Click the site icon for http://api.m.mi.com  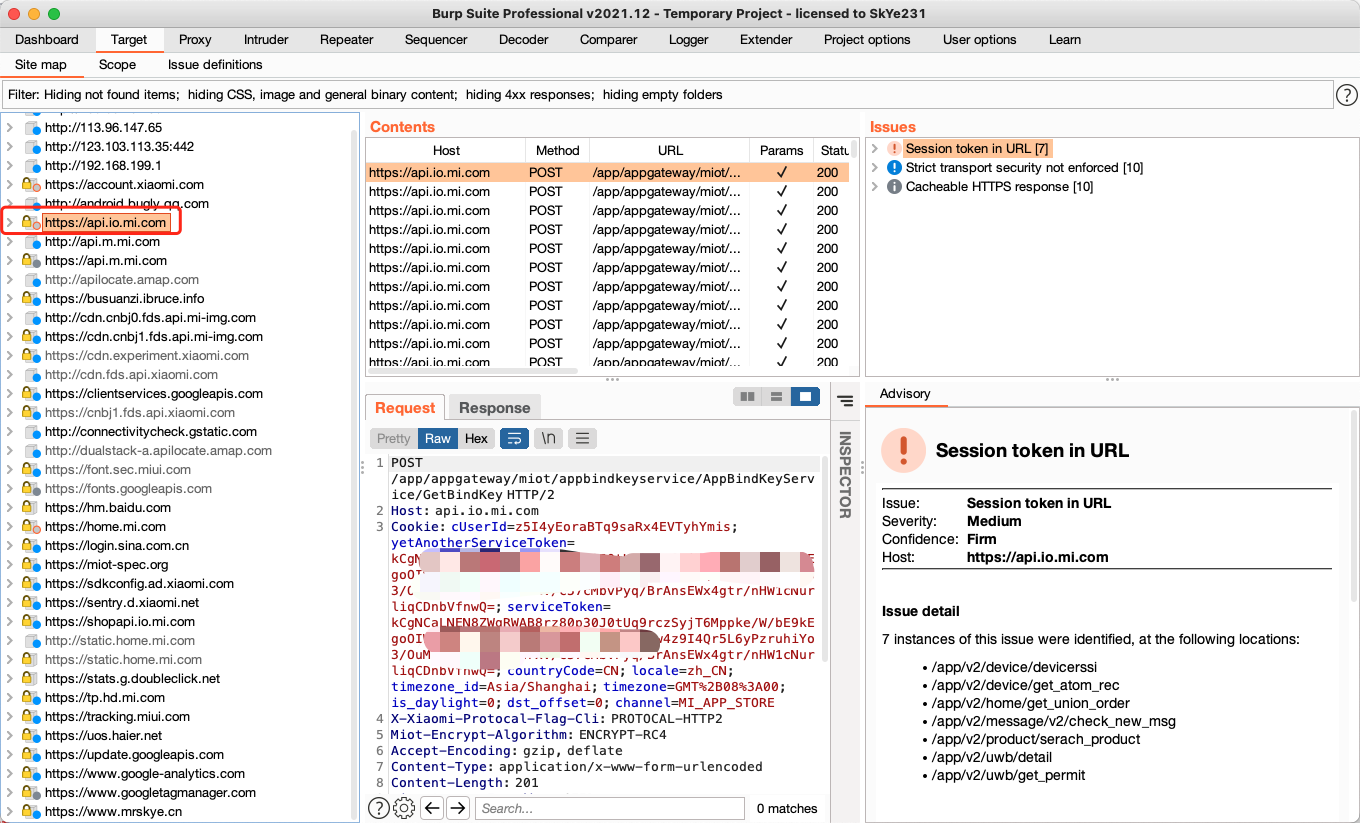coord(33,242)
